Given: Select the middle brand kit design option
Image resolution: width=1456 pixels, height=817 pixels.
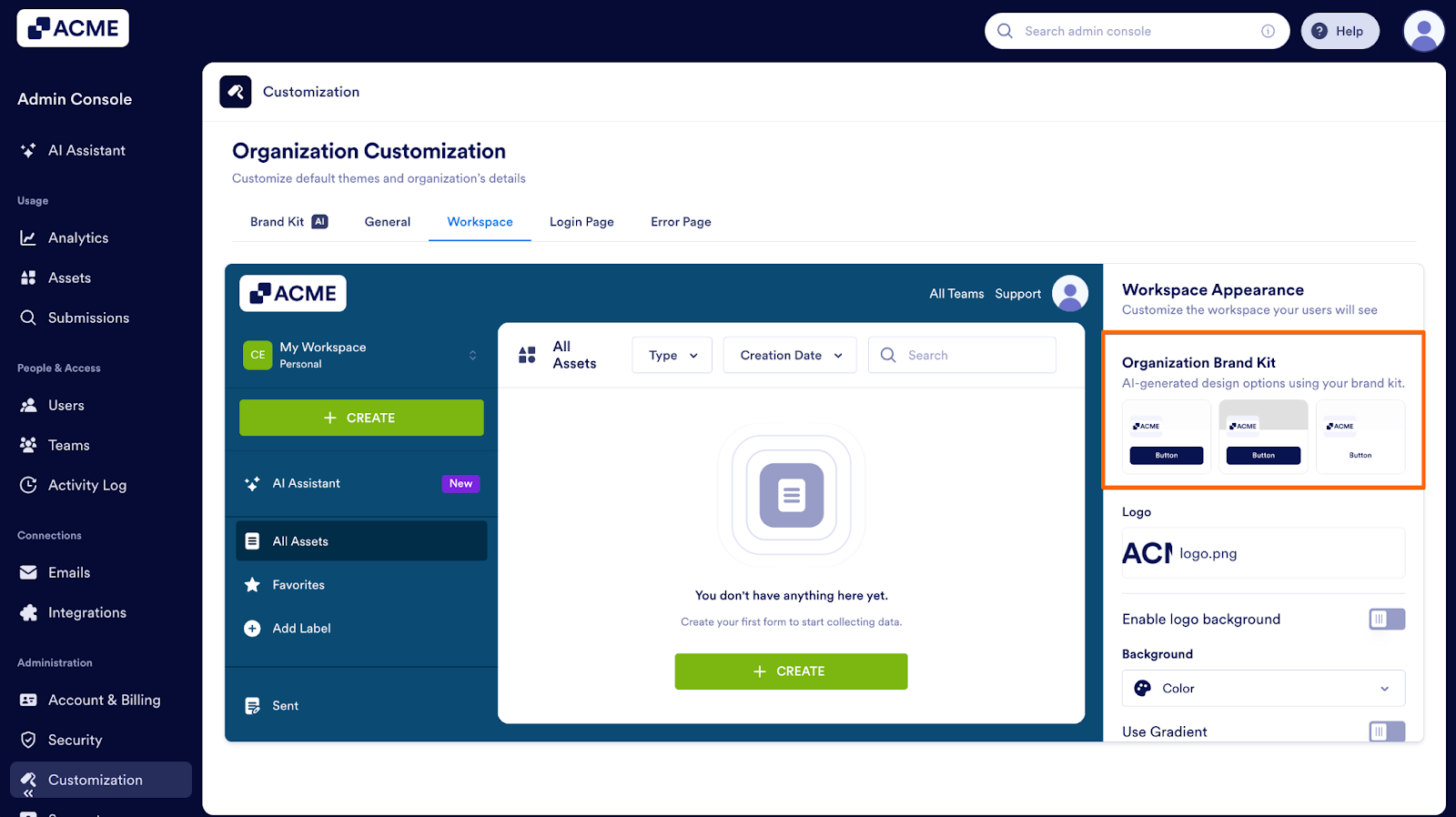Looking at the screenshot, I should point(1263,437).
